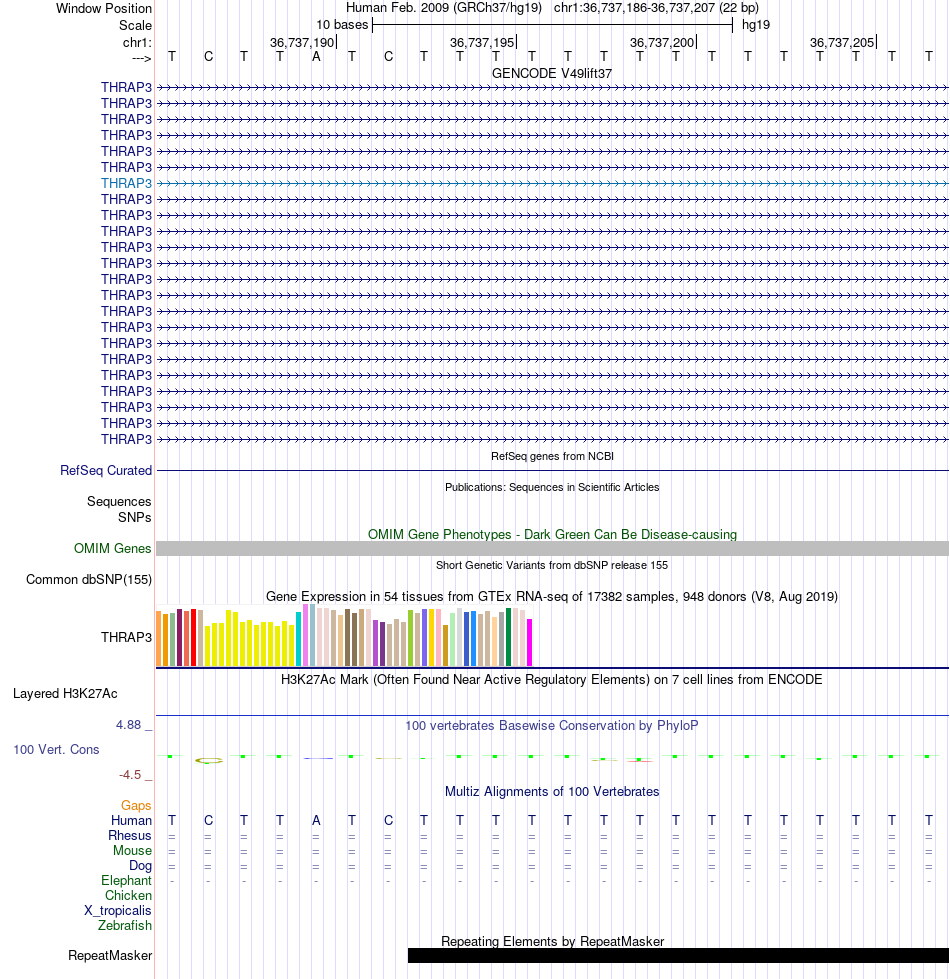Click the gray OMIM Genes item bar

[x=552, y=549]
